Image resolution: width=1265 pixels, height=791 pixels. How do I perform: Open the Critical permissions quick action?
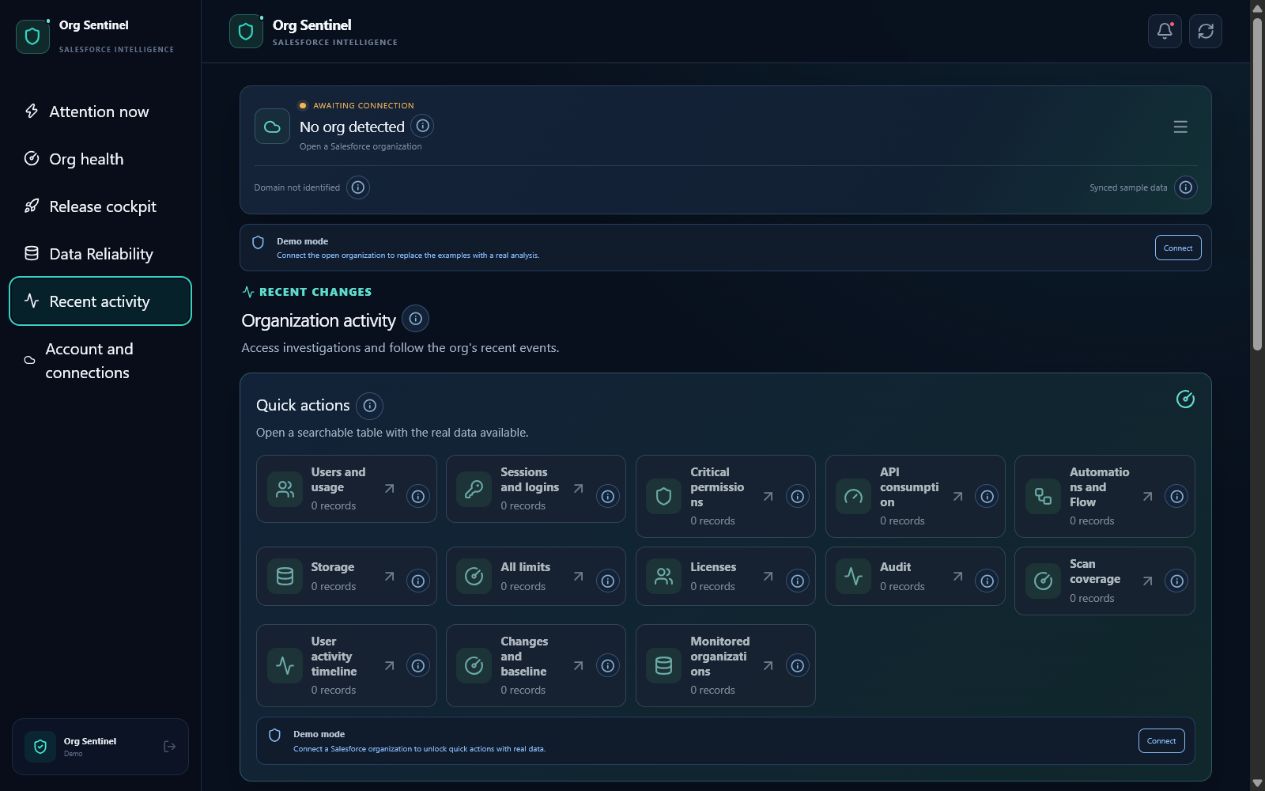pos(725,496)
